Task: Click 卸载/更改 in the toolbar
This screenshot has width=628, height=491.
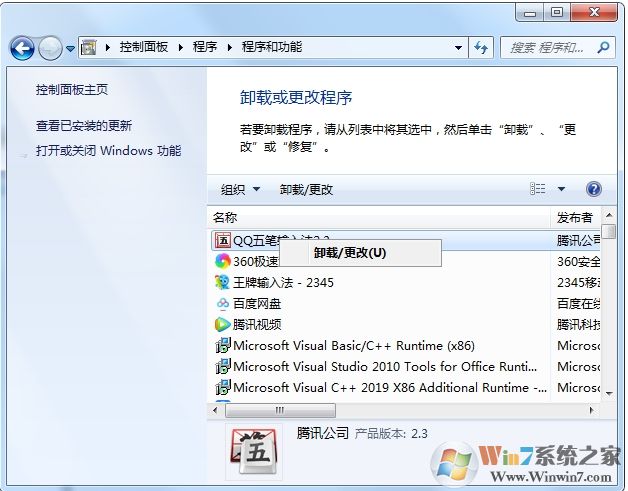Action: point(306,189)
